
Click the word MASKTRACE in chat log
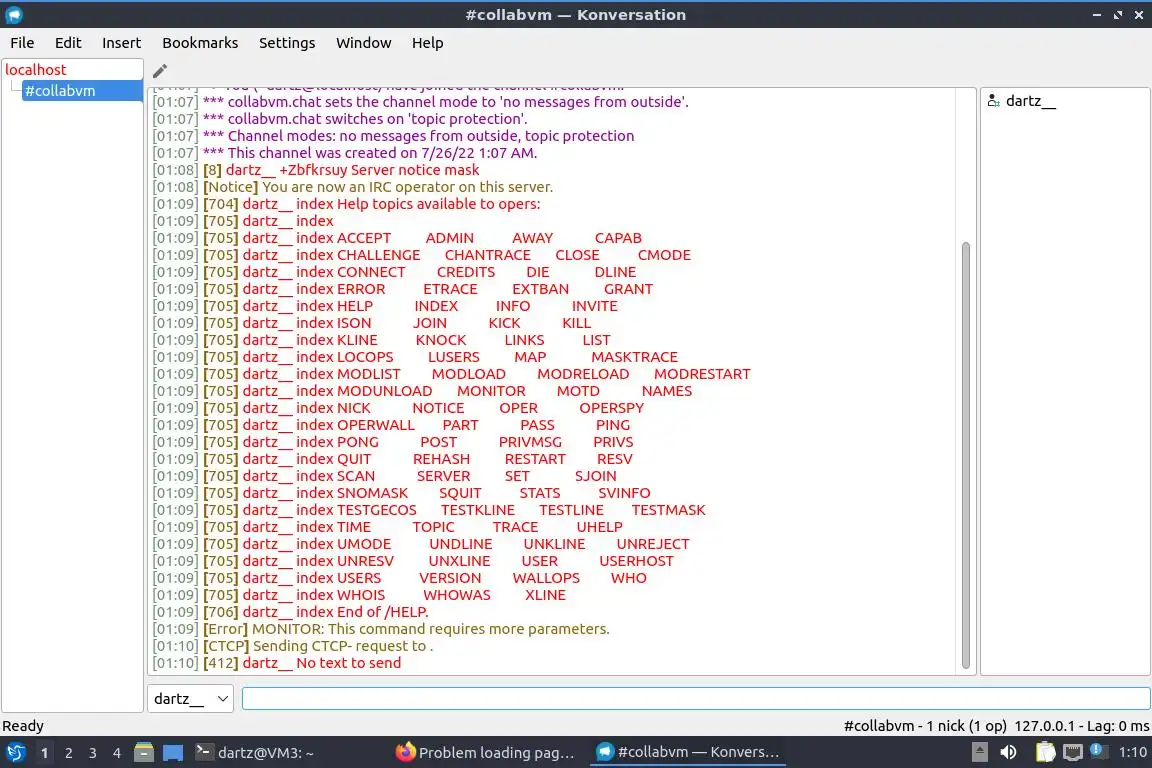tap(634, 357)
